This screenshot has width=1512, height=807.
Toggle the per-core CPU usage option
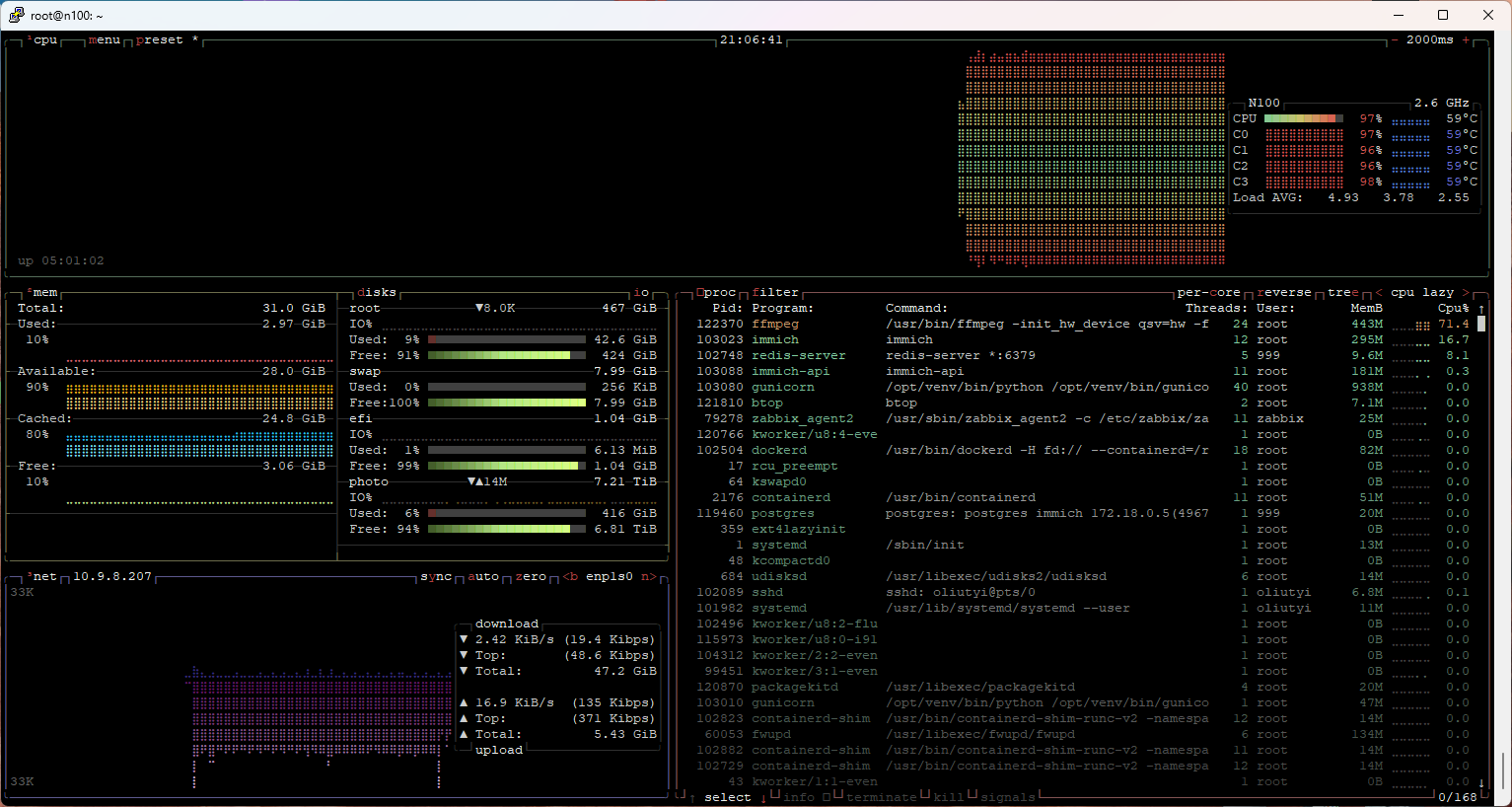(1208, 293)
